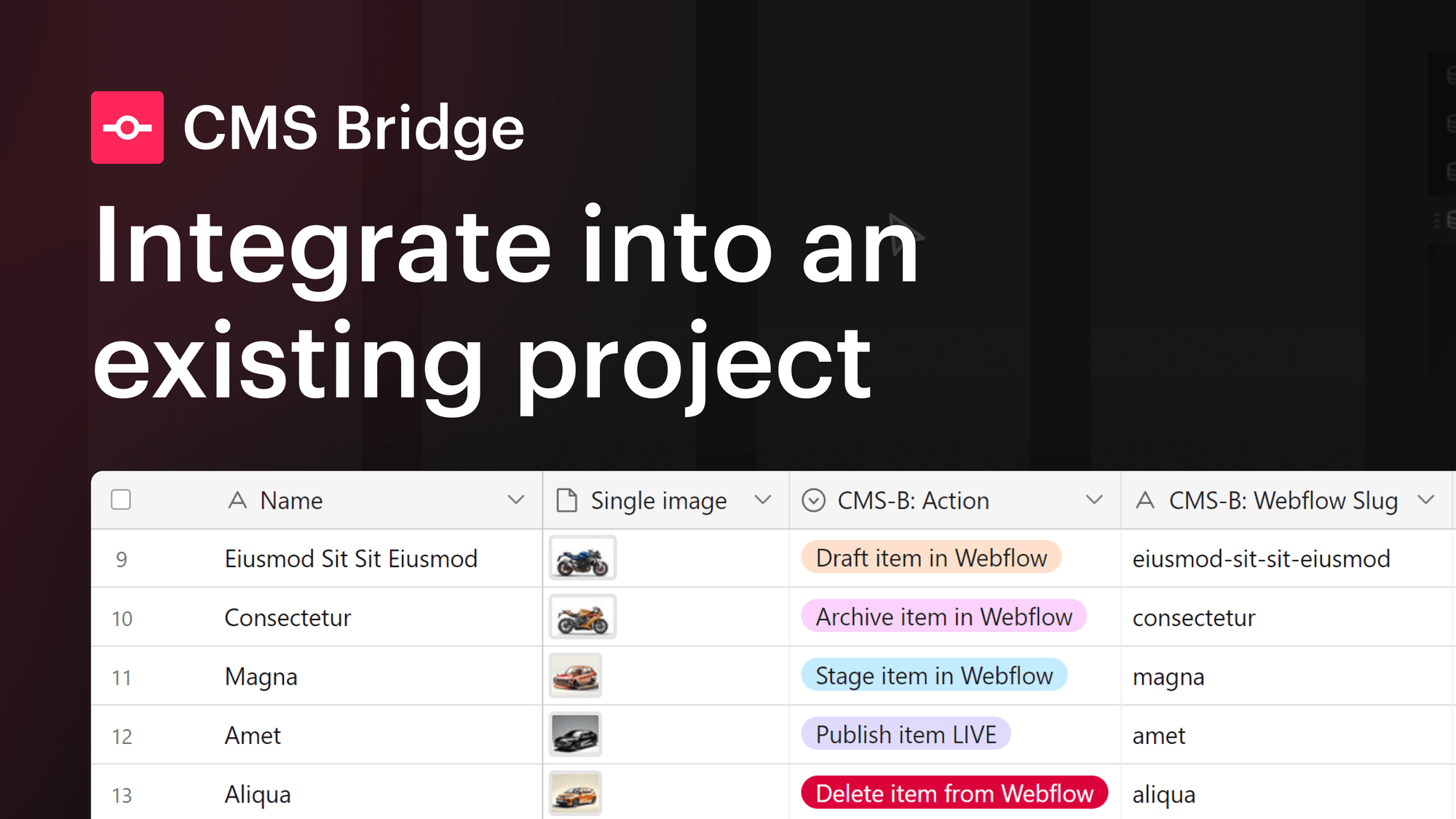Click the Delete item from Webflow tag
The width and height of the screenshot is (1456, 819).
954,794
